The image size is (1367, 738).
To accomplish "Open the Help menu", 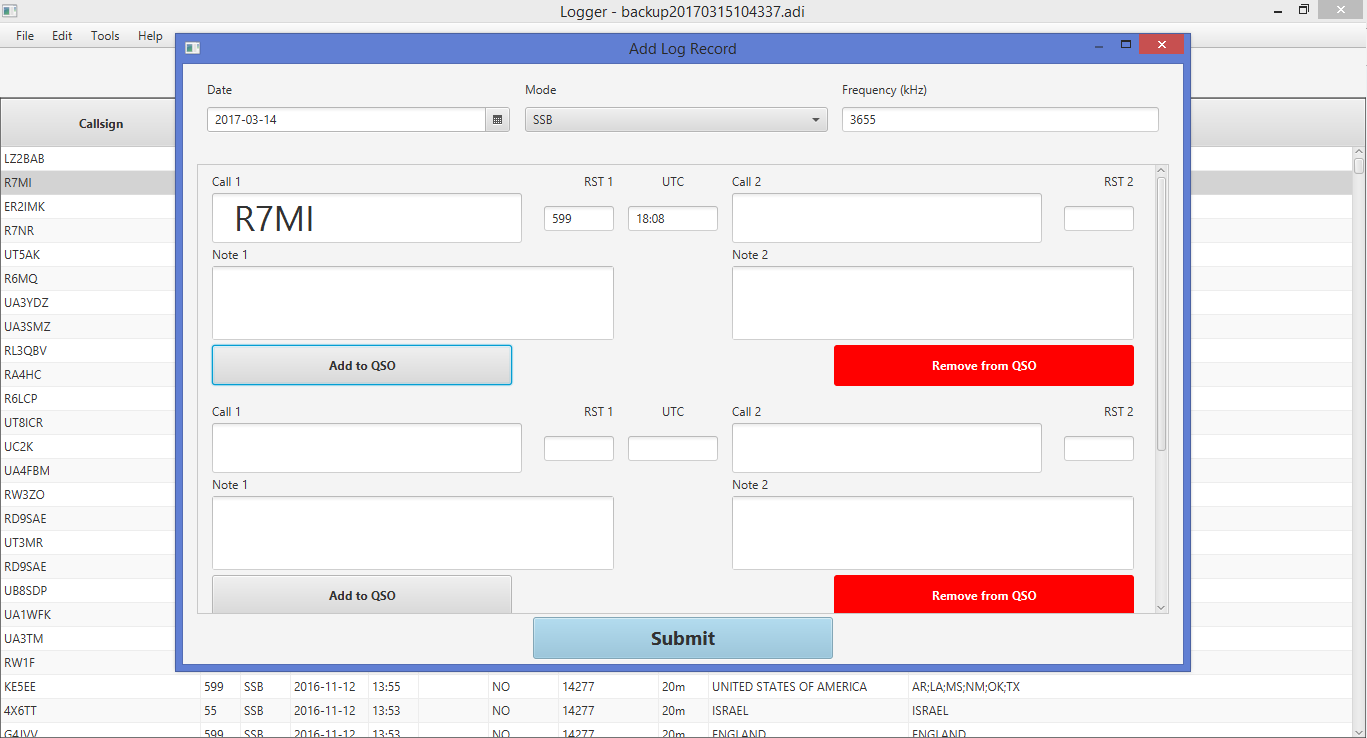I will pos(150,36).
